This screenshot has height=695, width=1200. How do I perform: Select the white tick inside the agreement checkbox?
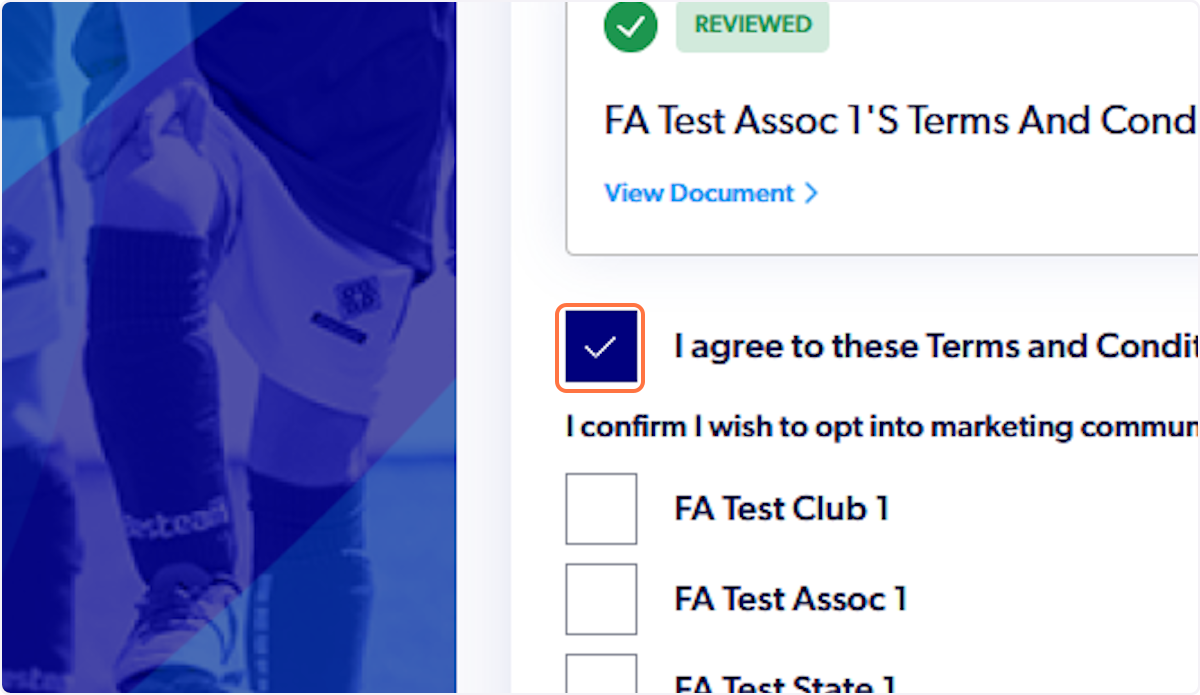599,348
